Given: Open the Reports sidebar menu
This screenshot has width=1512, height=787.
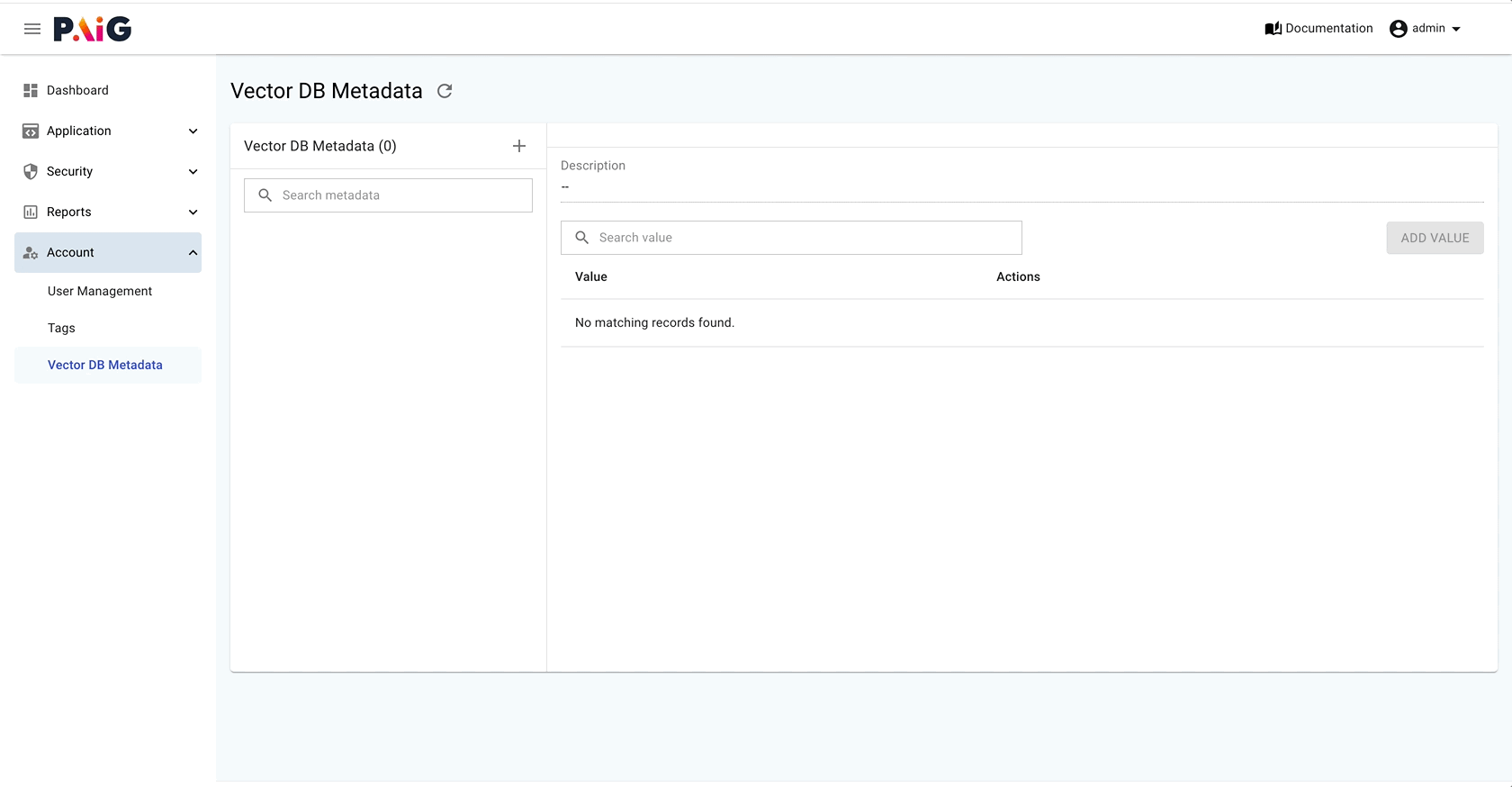Looking at the screenshot, I should coord(108,212).
